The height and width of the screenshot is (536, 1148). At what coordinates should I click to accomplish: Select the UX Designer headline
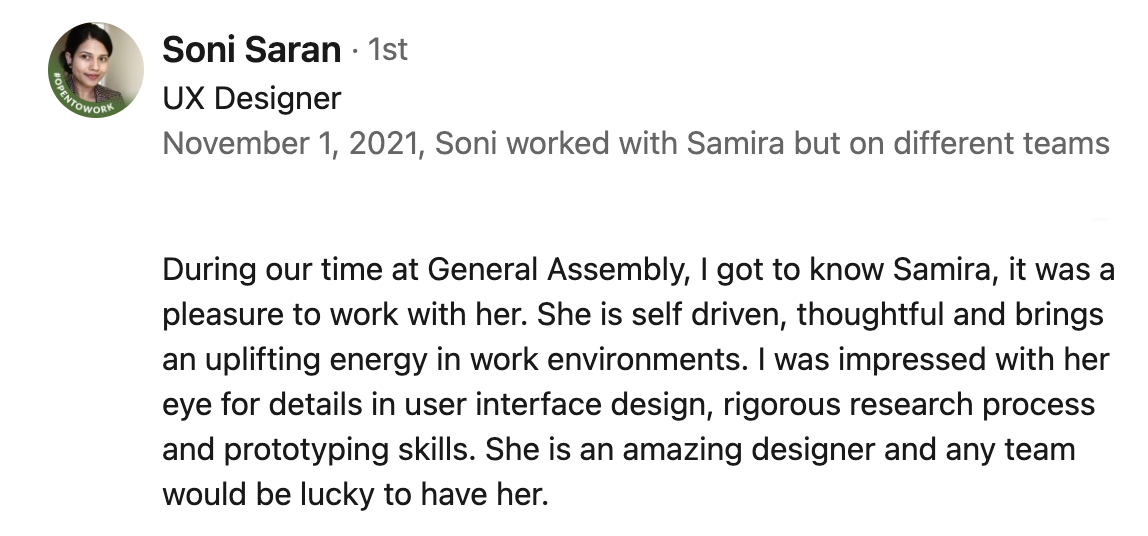(252, 98)
